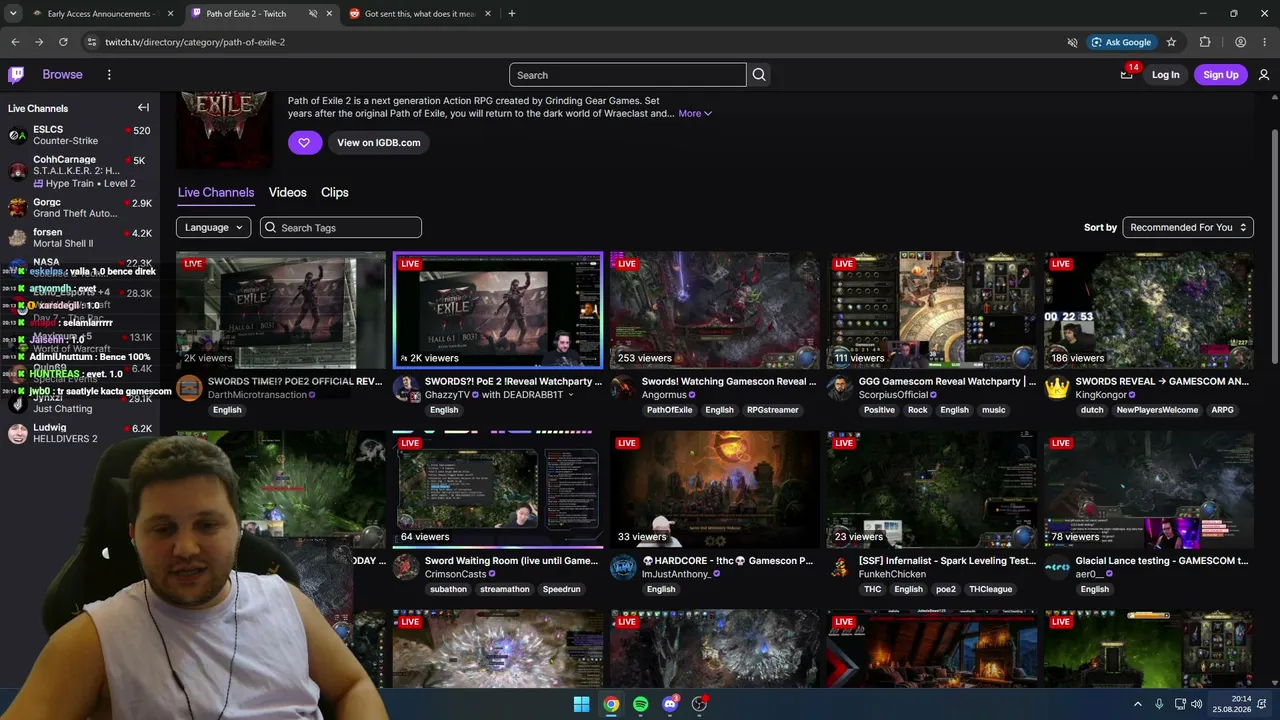Open the forsen Mortal Shell II channel
Screen dimensions: 1280x720
point(80,238)
